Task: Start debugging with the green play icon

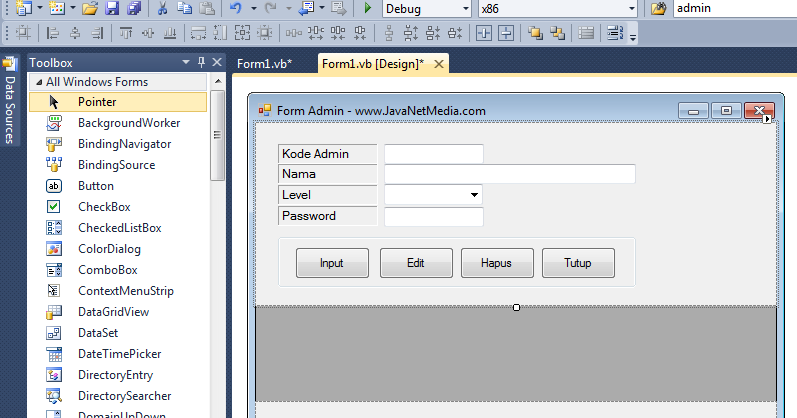Action: [x=368, y=8]
